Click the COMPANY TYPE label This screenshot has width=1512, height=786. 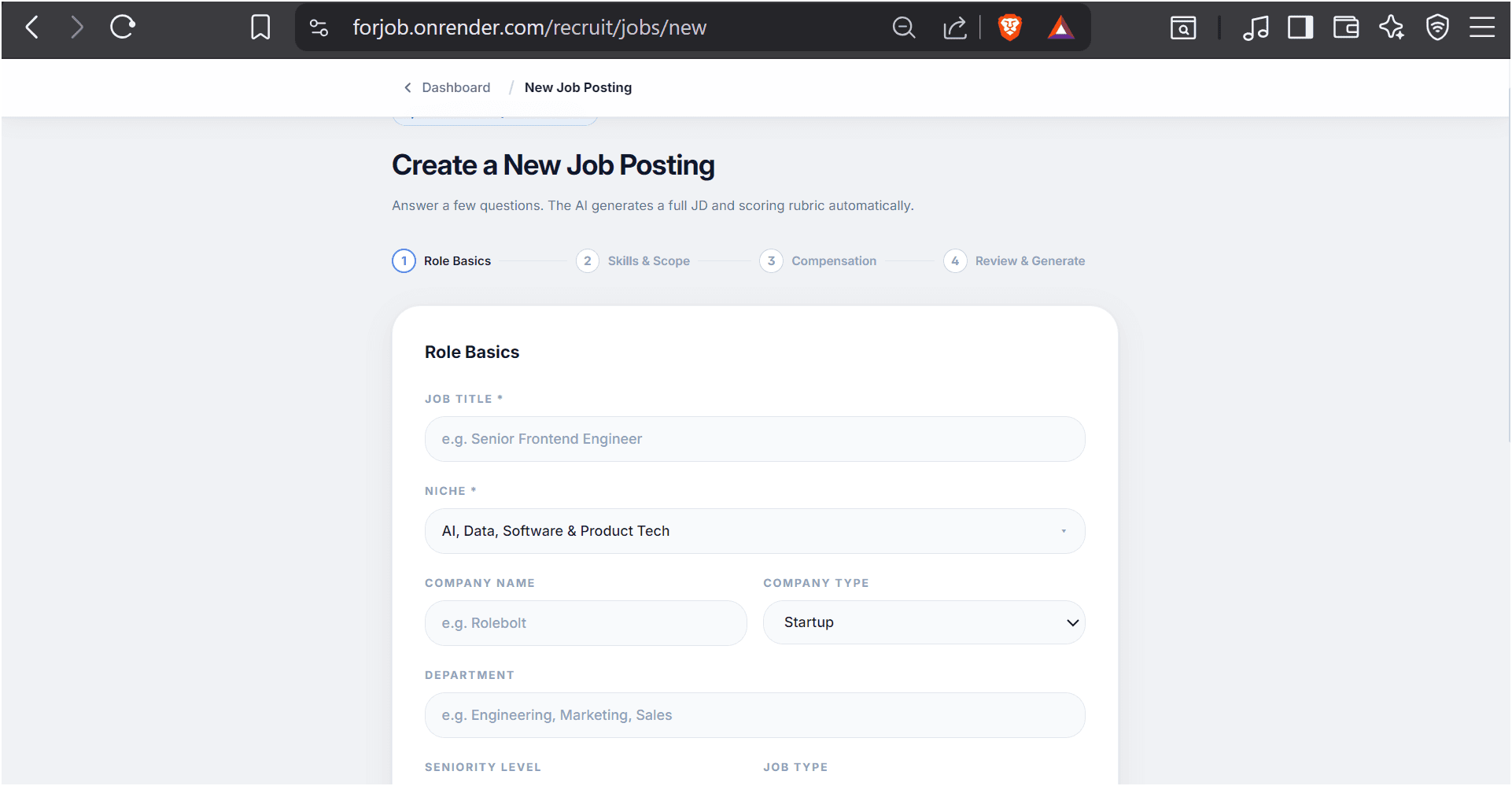[816, 583]
